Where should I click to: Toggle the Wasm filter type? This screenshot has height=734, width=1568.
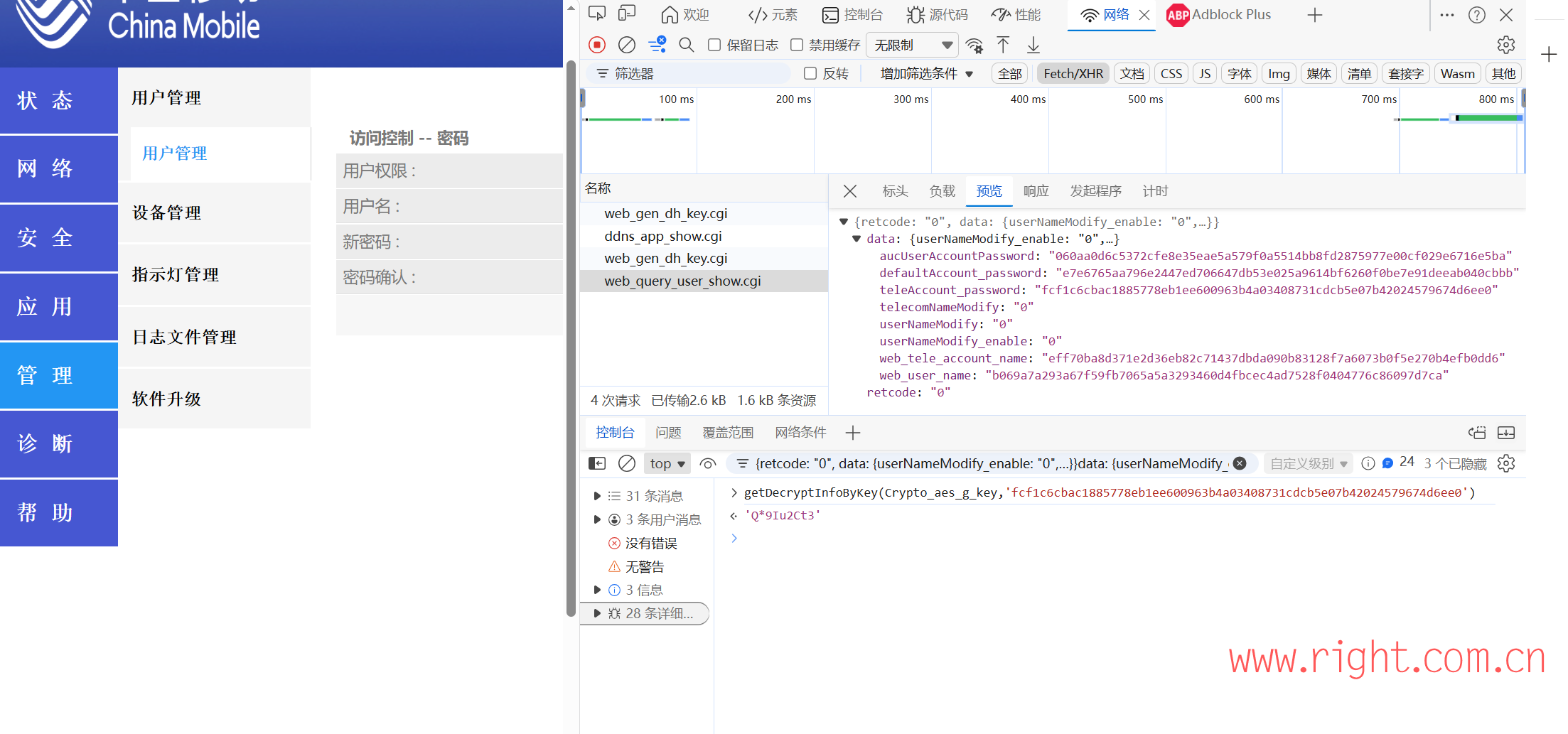(1457, 74)
